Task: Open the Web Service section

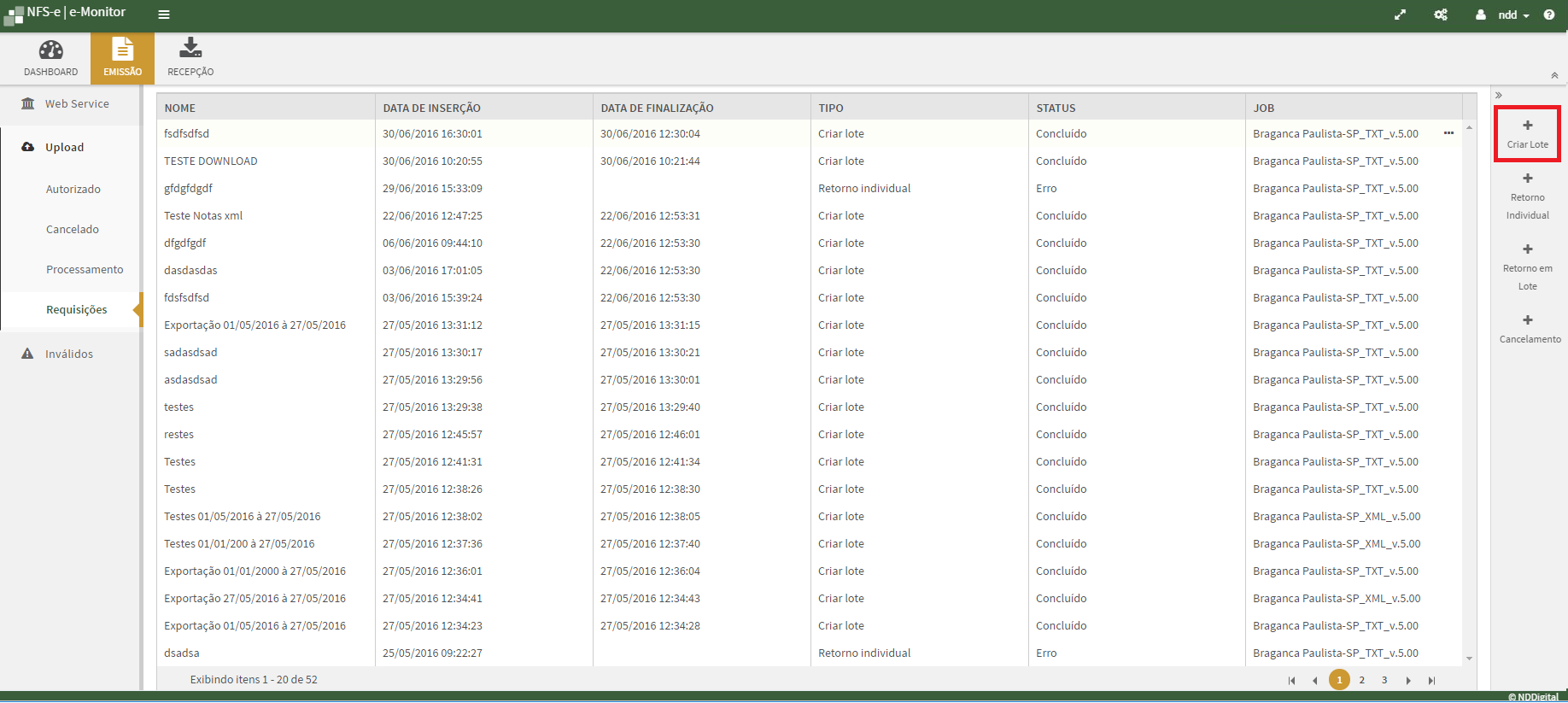Action: click(x=76, y=103)
